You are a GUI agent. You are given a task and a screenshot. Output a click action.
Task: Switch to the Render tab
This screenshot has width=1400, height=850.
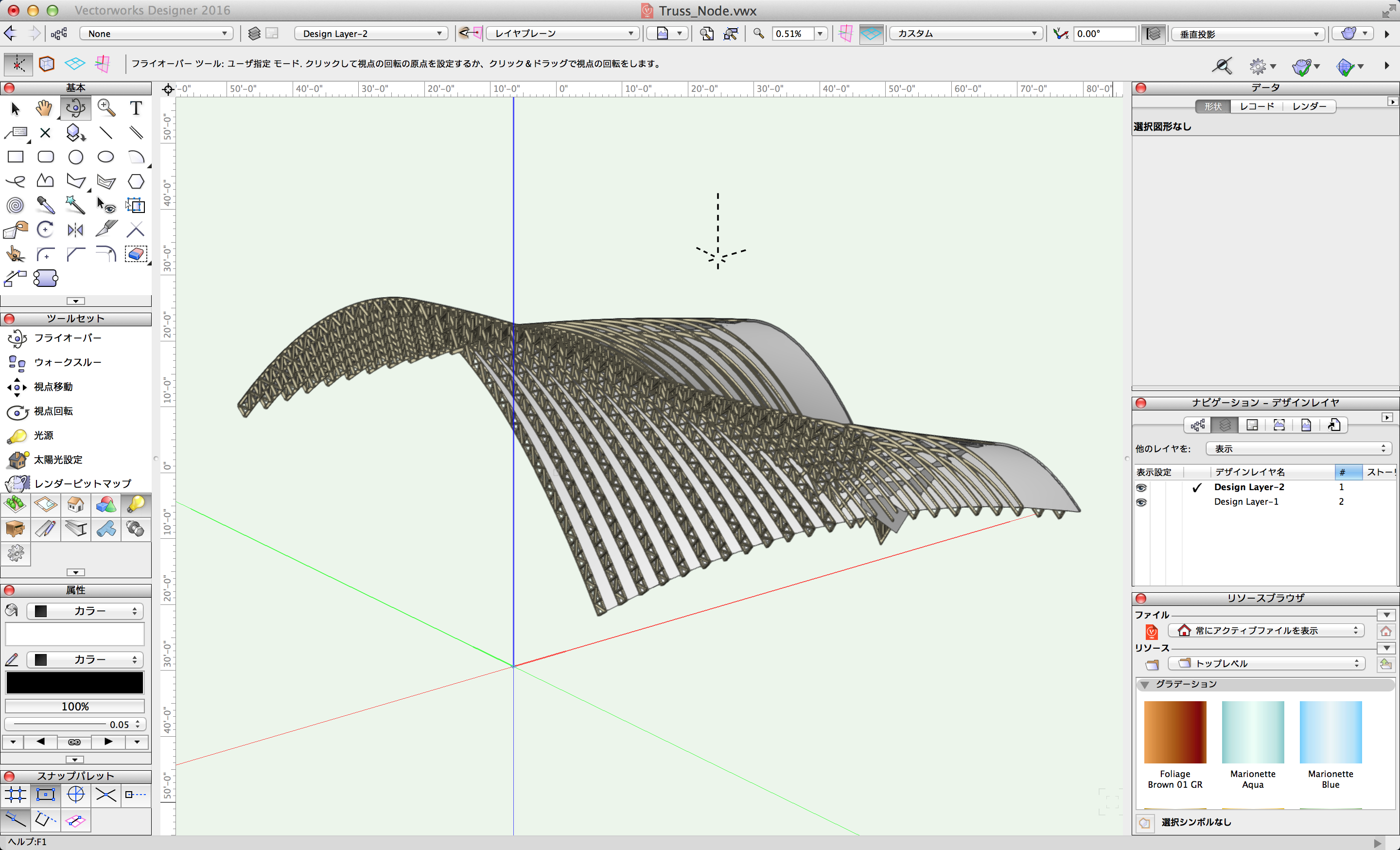pos(1309,106)
